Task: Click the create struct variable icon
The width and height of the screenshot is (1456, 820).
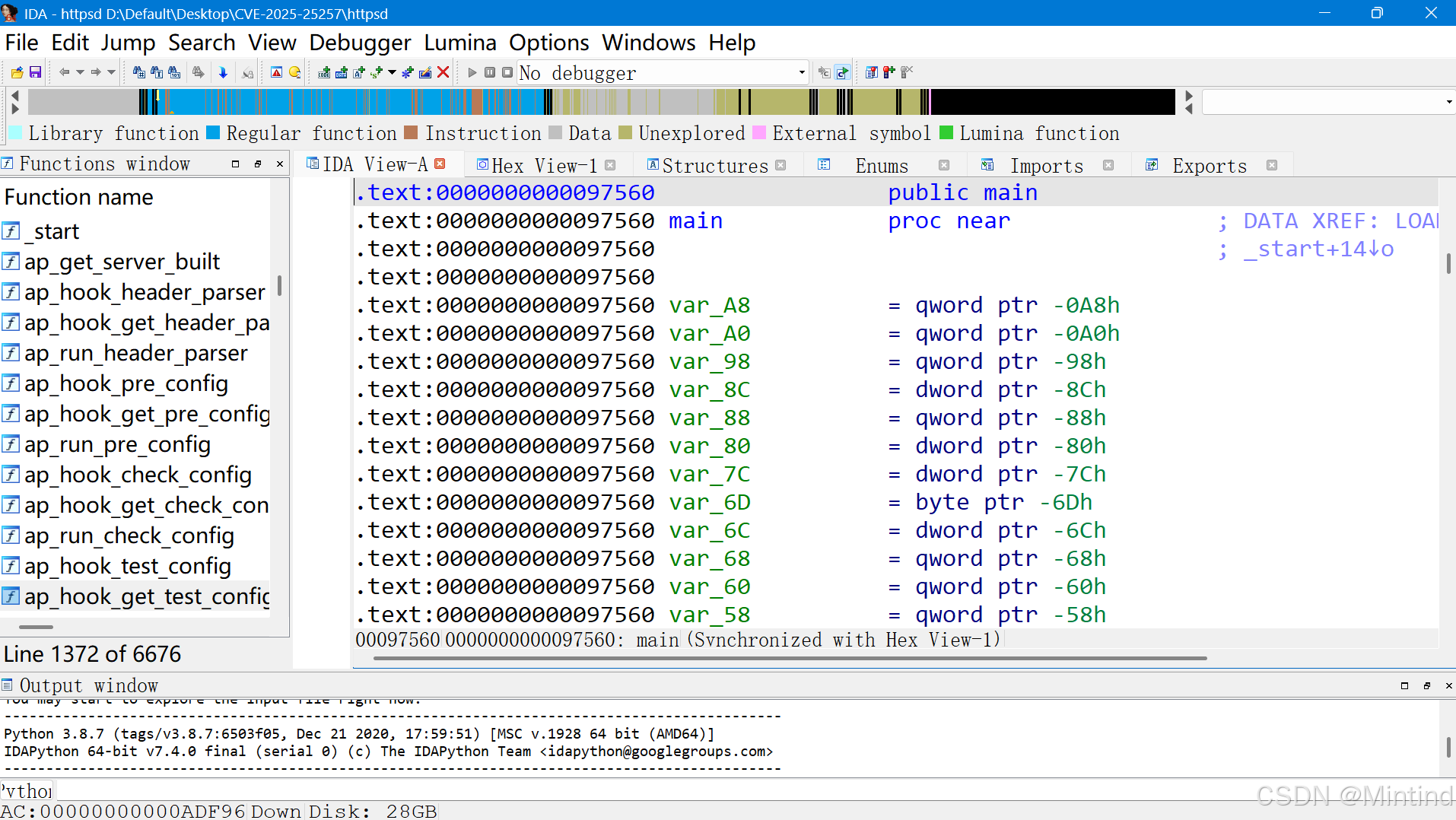Action: tap(377, 72)
